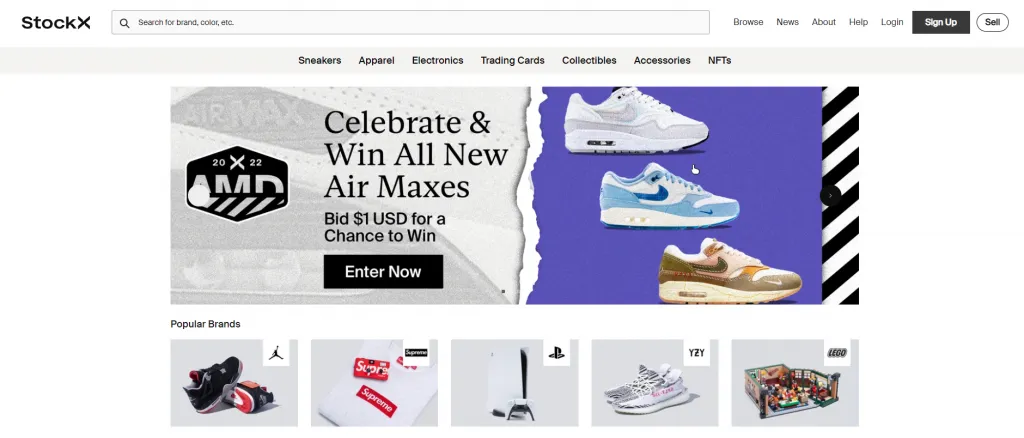
Task: Click the LEGO logo icon
Action: [837, 353]
